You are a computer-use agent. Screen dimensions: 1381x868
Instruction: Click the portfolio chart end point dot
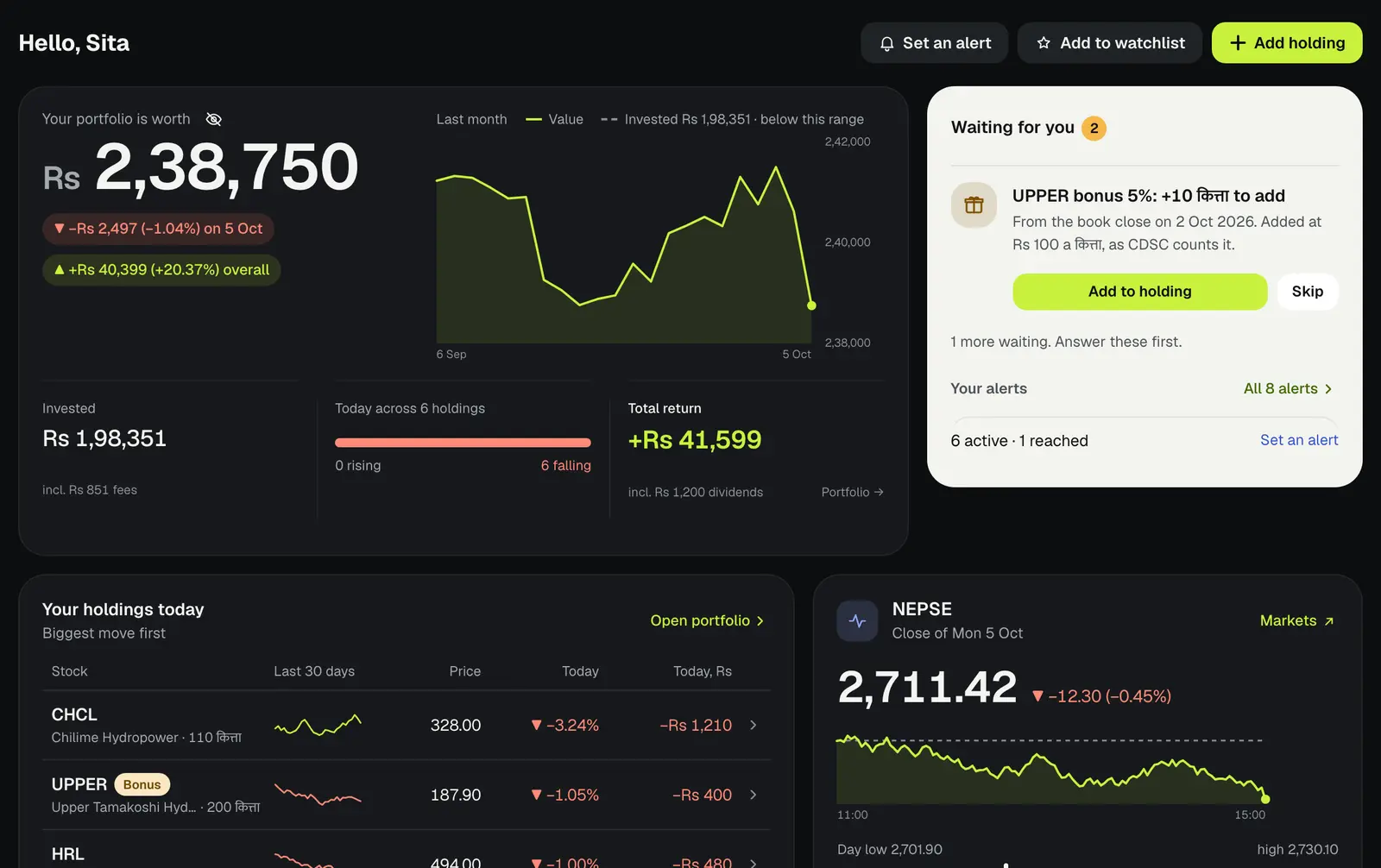[811, 305]
